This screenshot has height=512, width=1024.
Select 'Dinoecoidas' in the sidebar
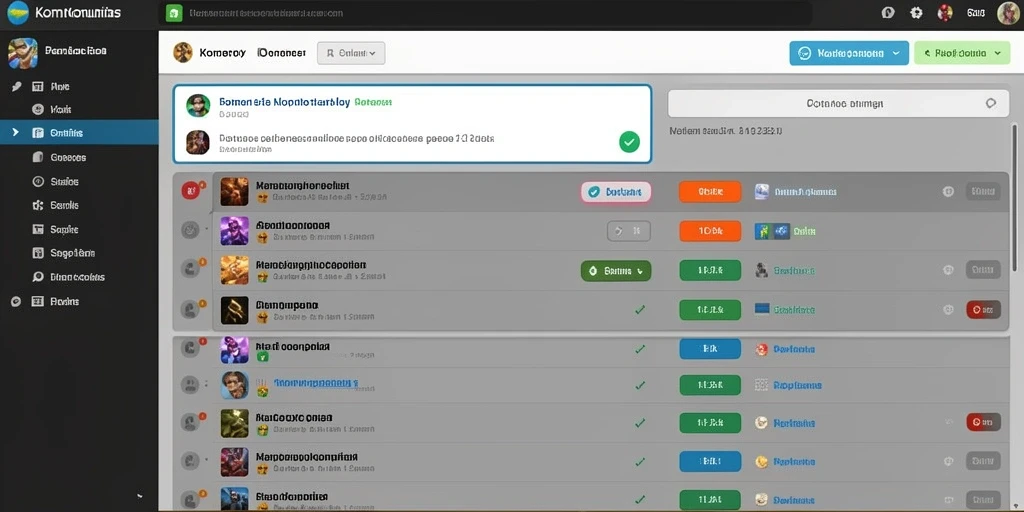tap(77, 277)
